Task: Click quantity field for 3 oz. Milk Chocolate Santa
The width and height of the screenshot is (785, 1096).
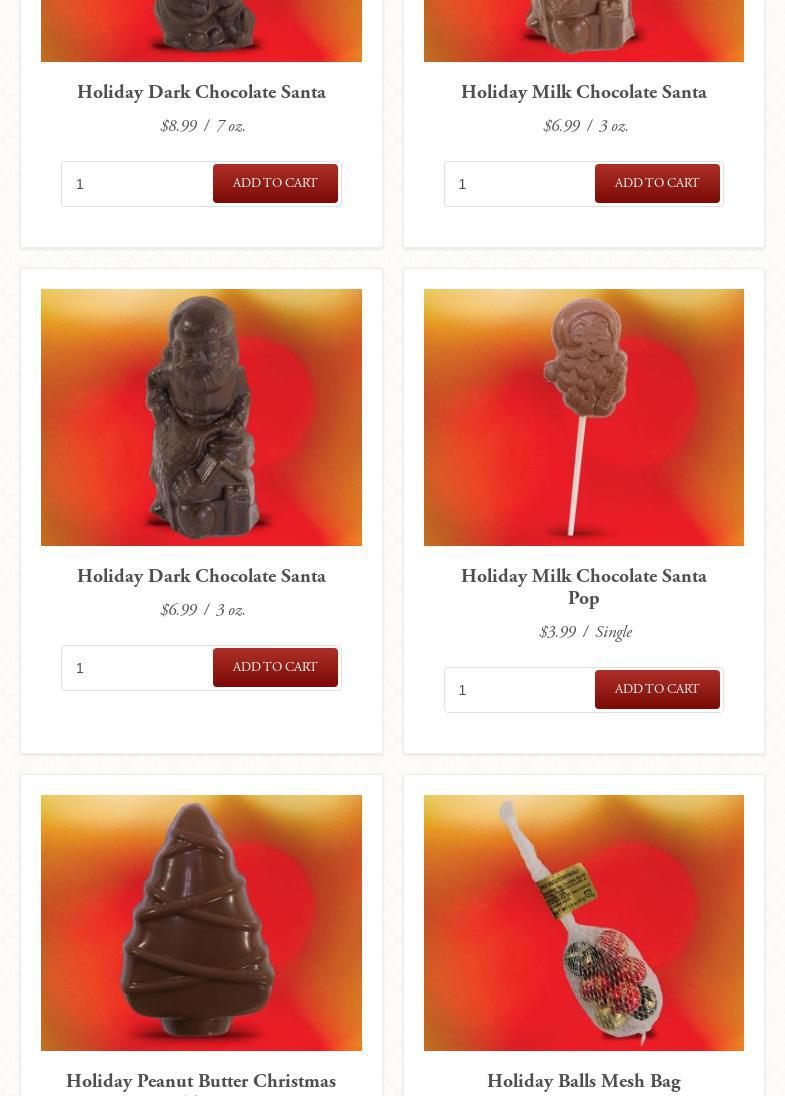Action: (x=519, y=184)
